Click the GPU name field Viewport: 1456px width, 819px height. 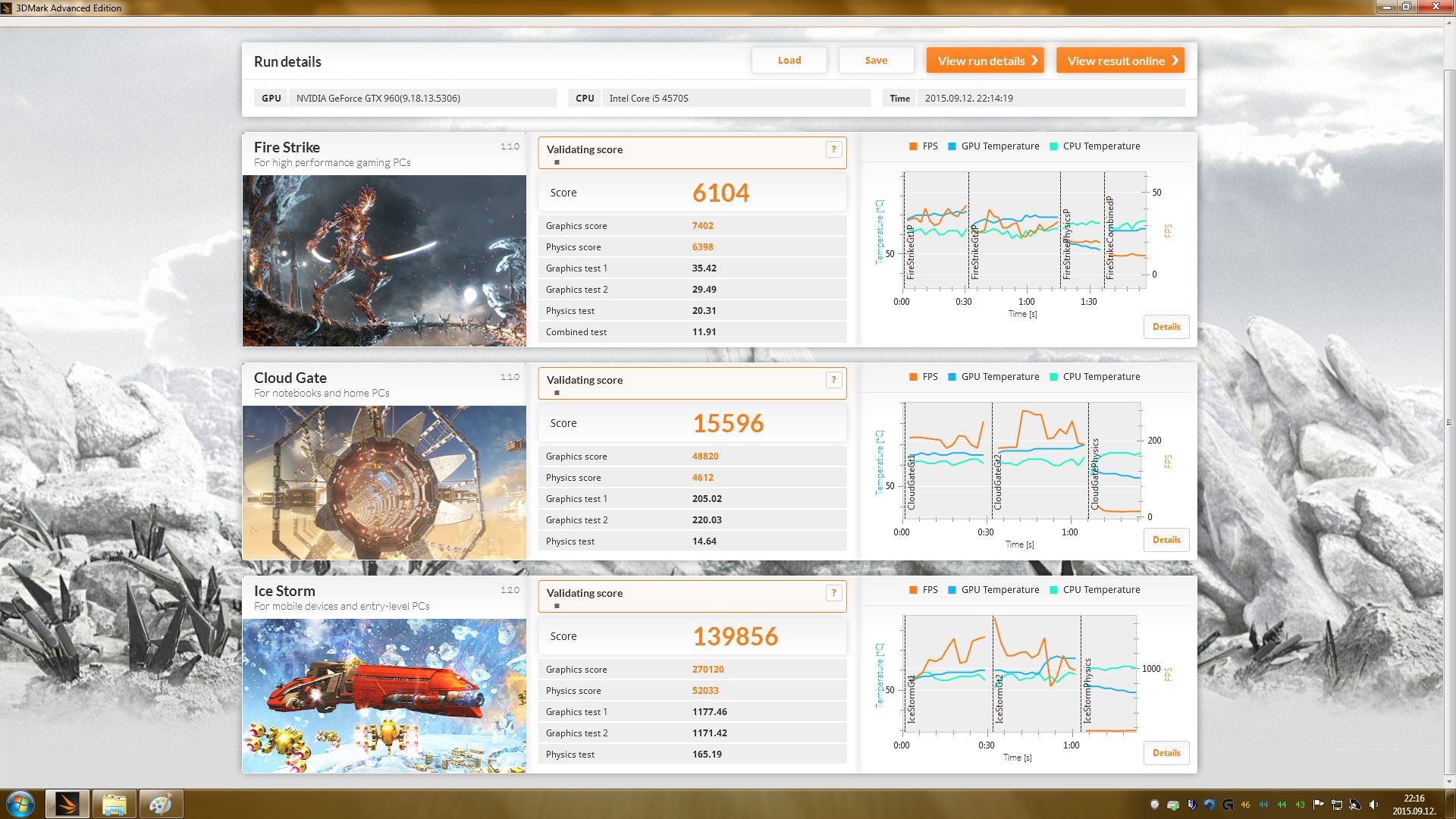(x=422, y=98)
